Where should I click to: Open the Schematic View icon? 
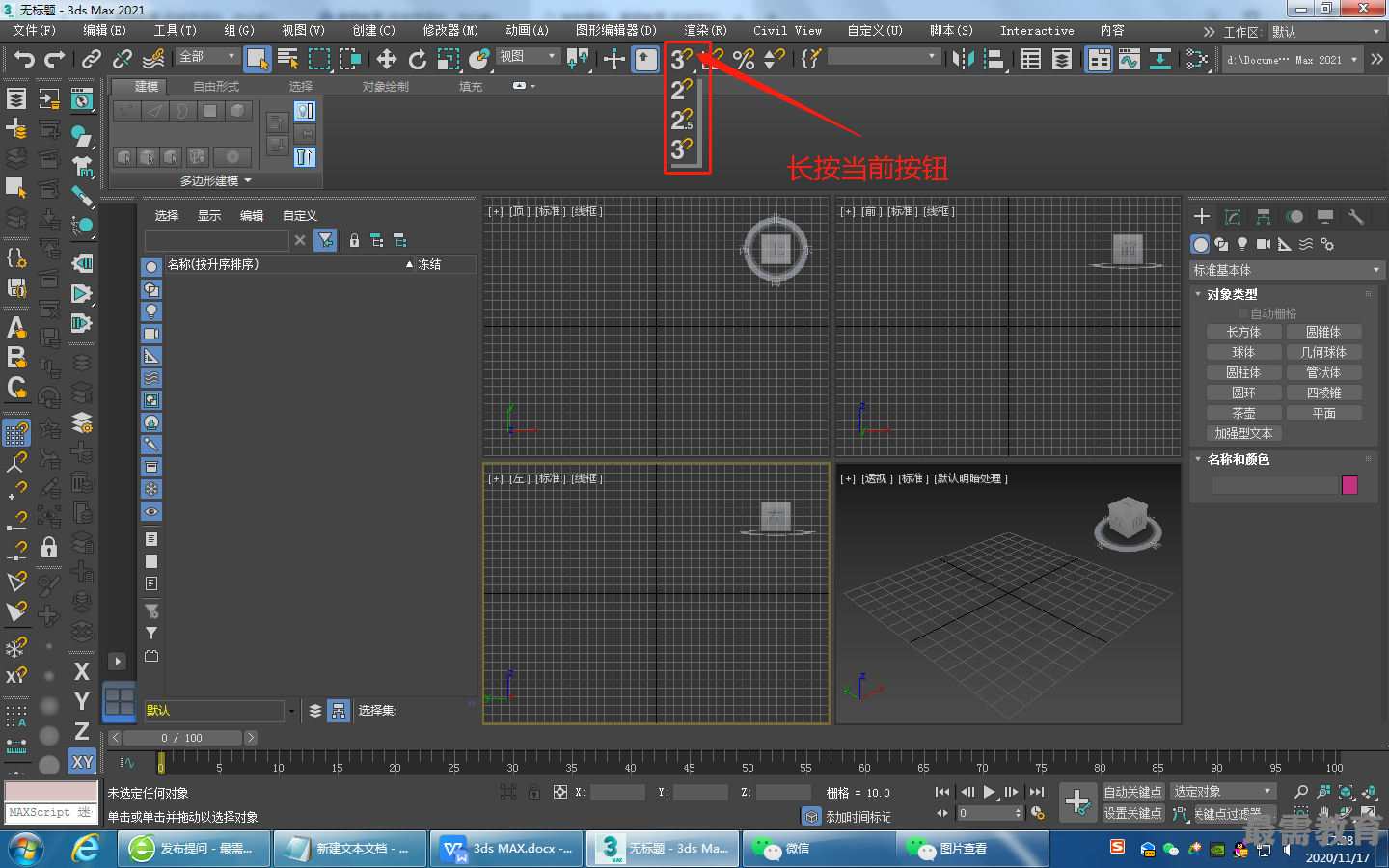pos(1159,59)
